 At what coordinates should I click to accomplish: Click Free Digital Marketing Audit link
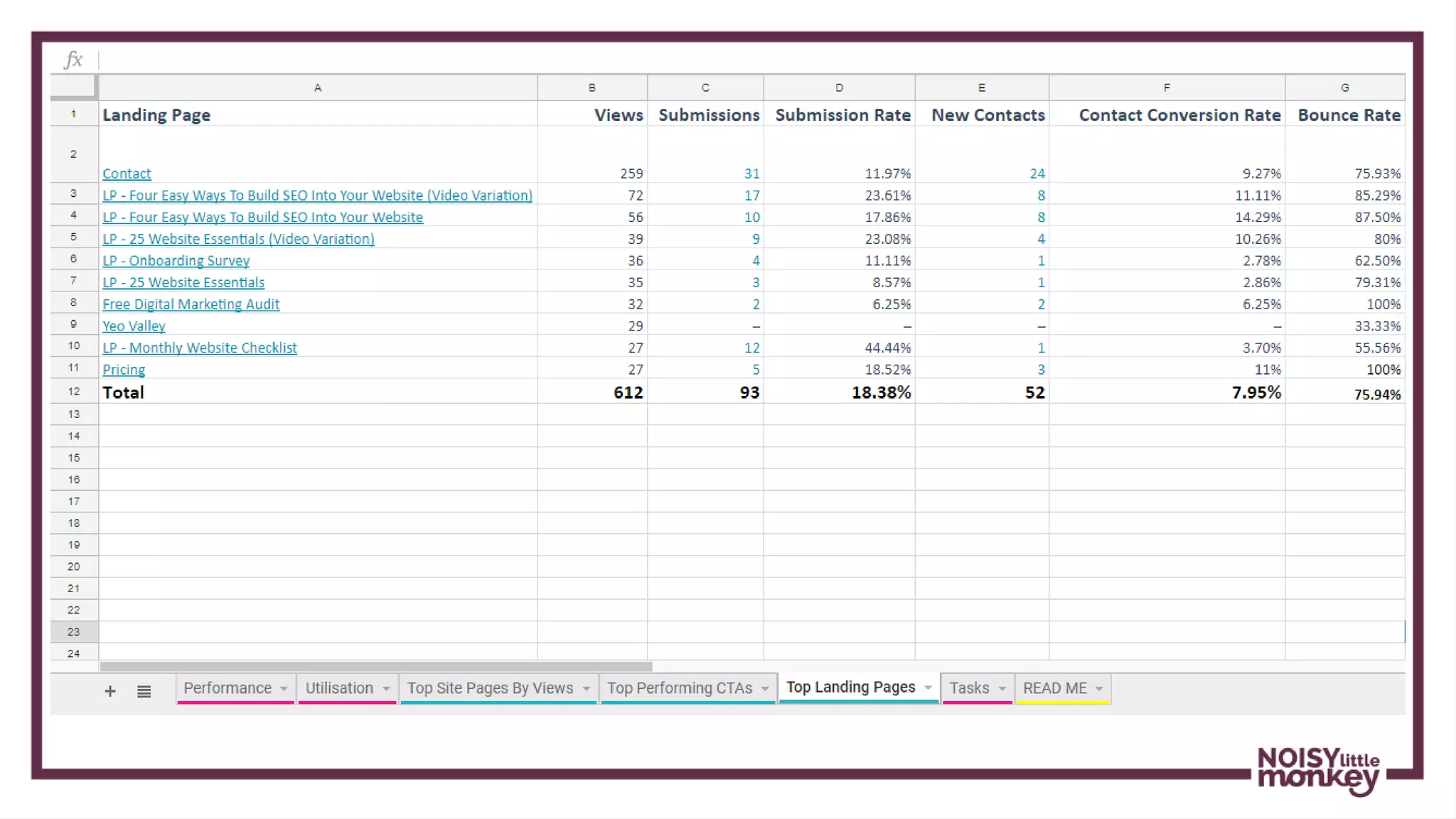pyautogui.click(x=191, y=304)
